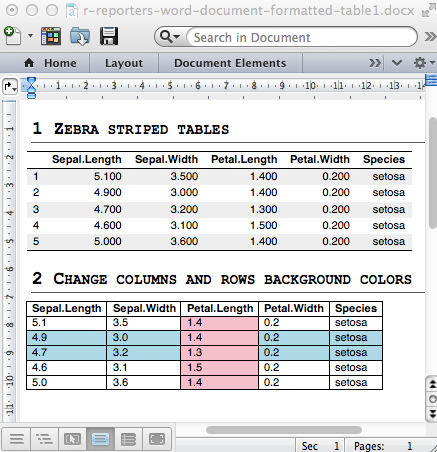Click the Petal.Width header in the colored table
437x452 pixels.
[294, 308]
